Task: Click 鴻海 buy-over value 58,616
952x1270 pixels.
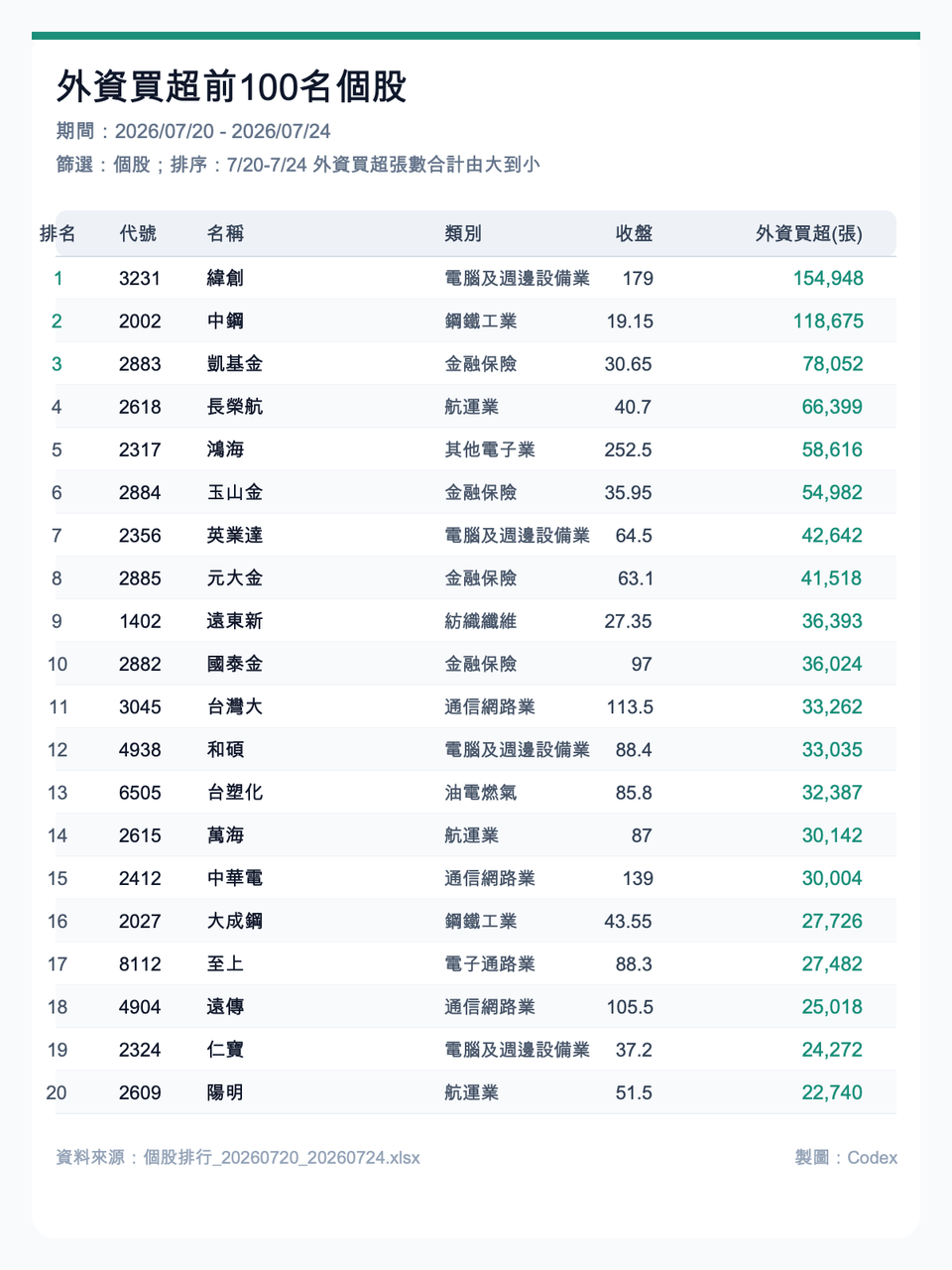Action: pyautogui.click(x=832, y=449)
